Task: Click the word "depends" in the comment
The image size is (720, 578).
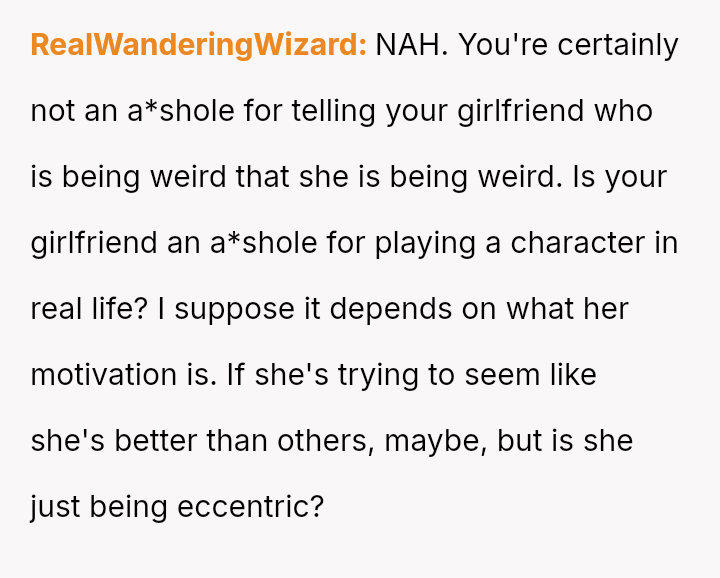Action: pyautogui.click(x=390, y=309)
